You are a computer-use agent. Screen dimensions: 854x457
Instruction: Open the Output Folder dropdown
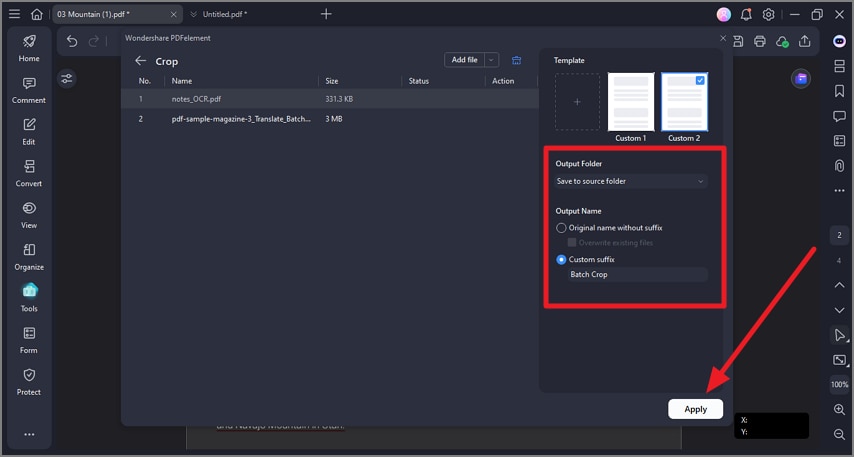pyautogui.click(x=631, y=181)
